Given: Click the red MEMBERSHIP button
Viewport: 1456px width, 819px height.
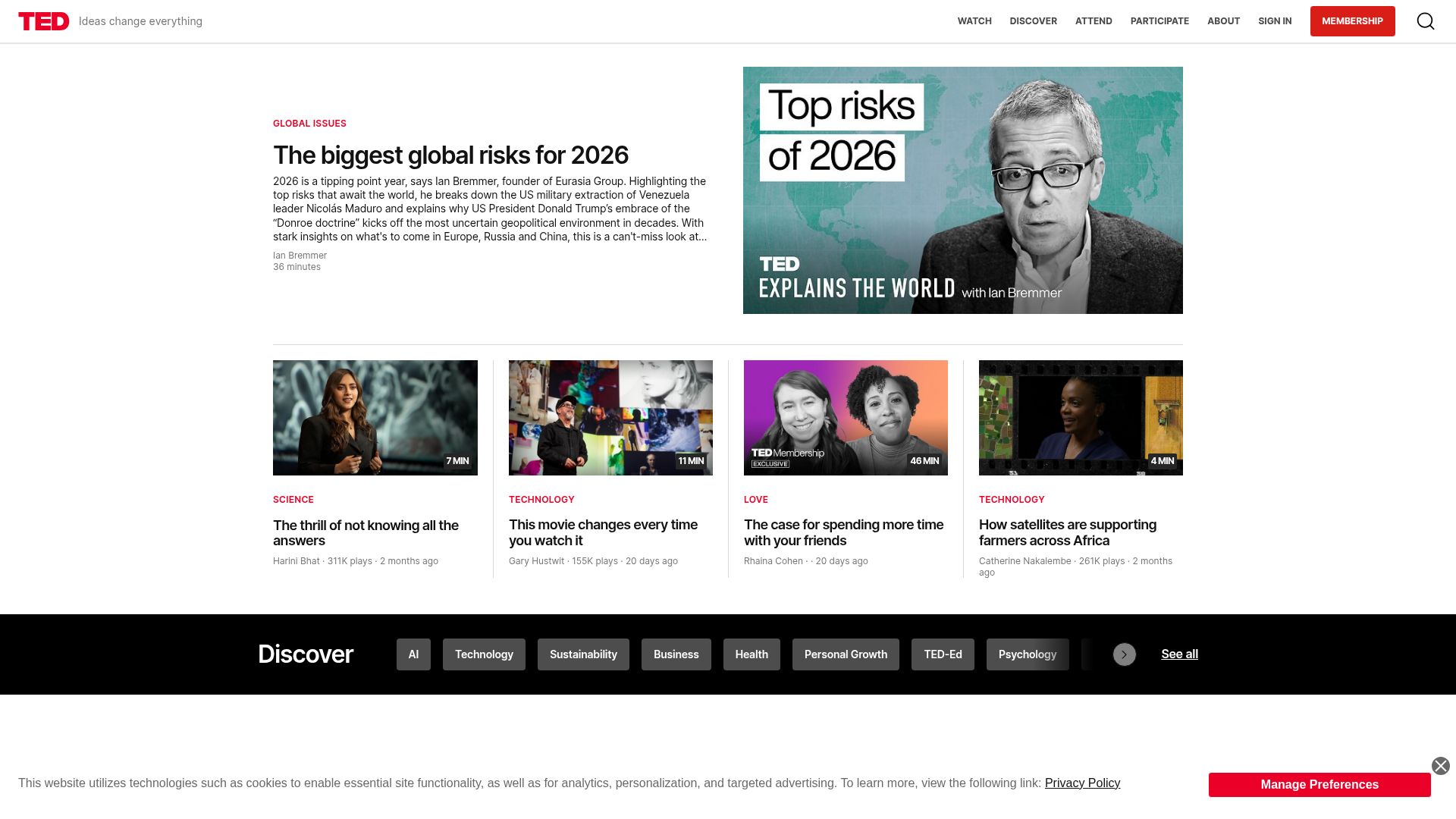Looking at the screenshot, I should (x=1352, y=21).
